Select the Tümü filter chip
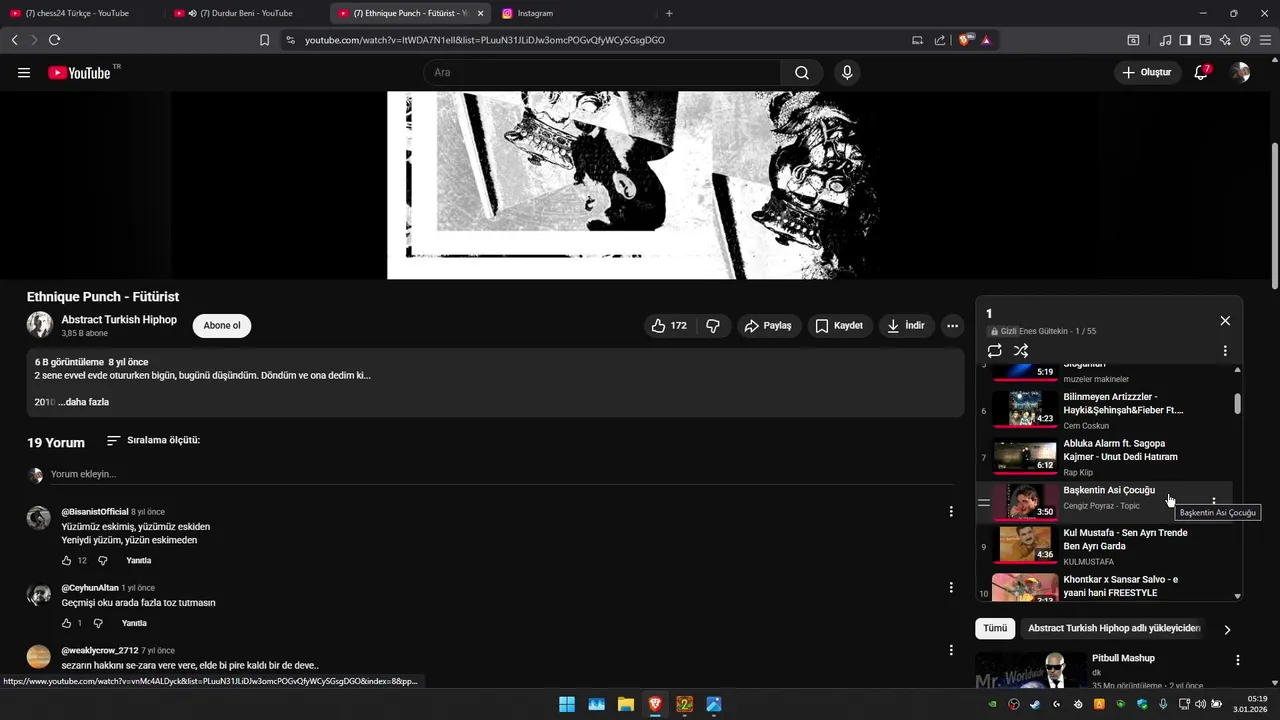The width and height of the screenshot is (1280, 720). click(995, 628)
